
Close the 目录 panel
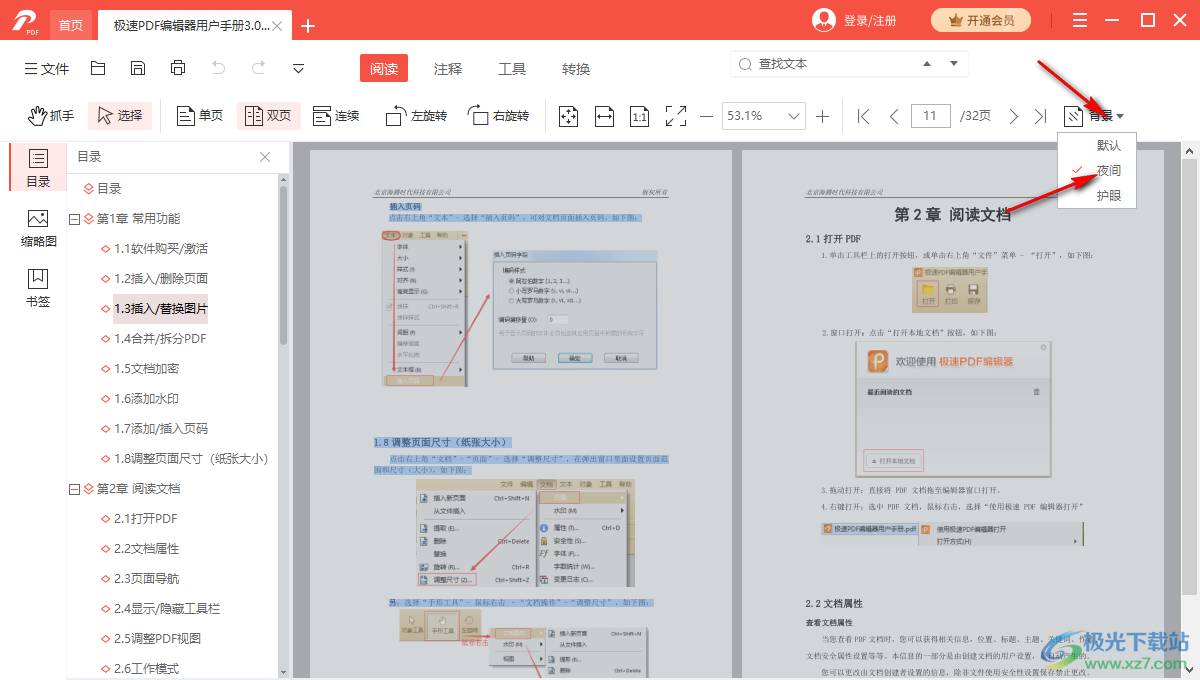[x=265, y=157]
